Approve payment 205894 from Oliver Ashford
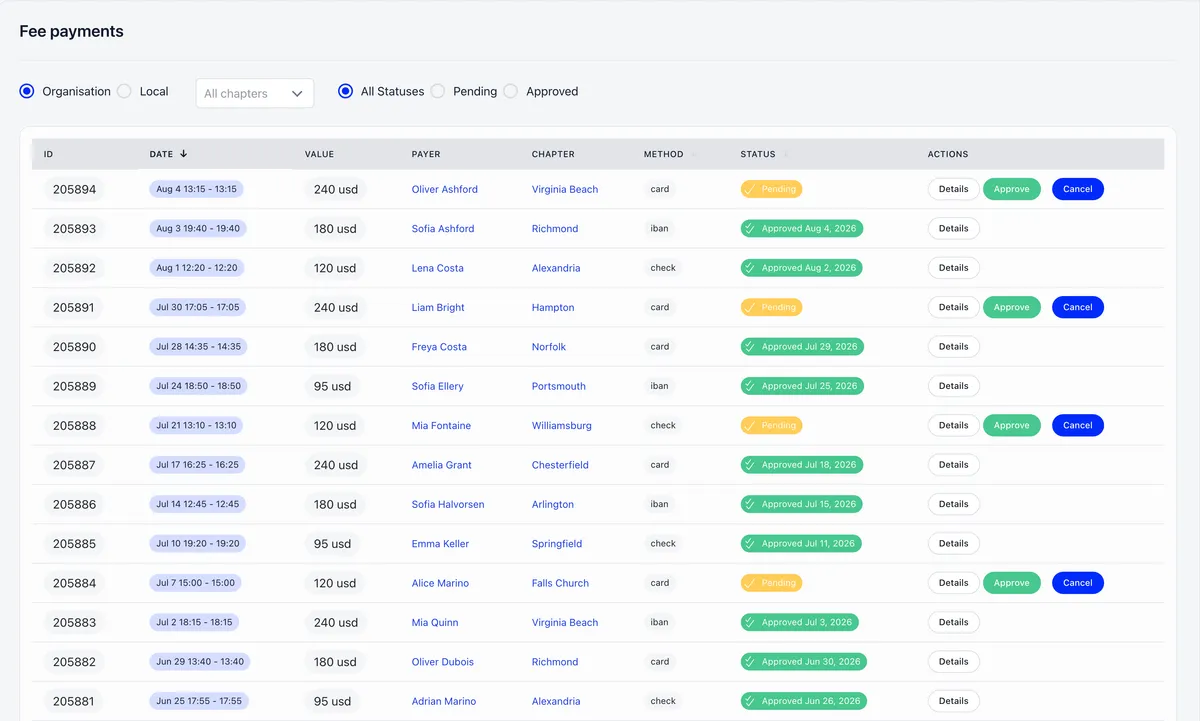This screenshot has width=1200, height=721. point(1011,189)
